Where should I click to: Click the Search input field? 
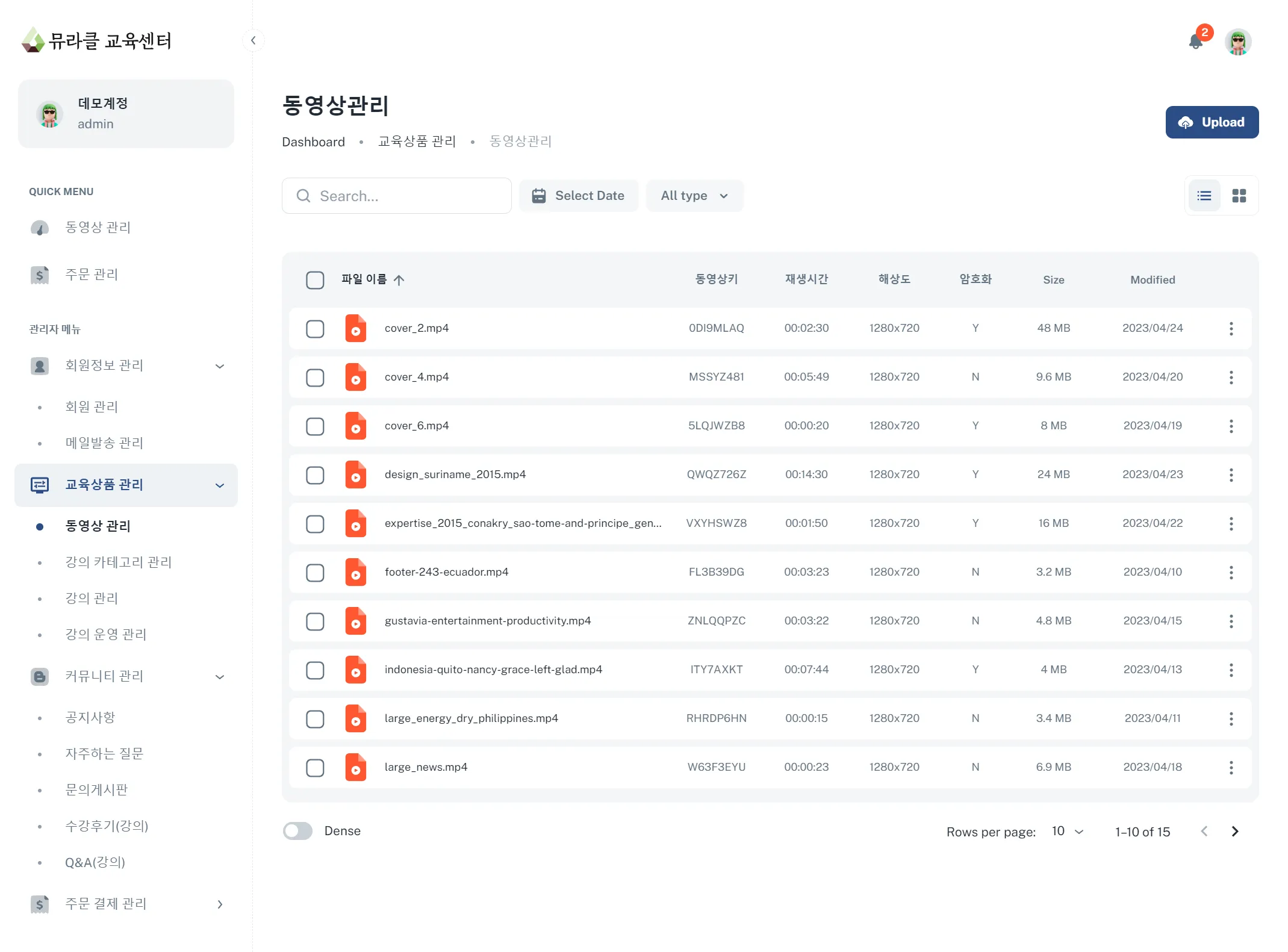(397, 196)
